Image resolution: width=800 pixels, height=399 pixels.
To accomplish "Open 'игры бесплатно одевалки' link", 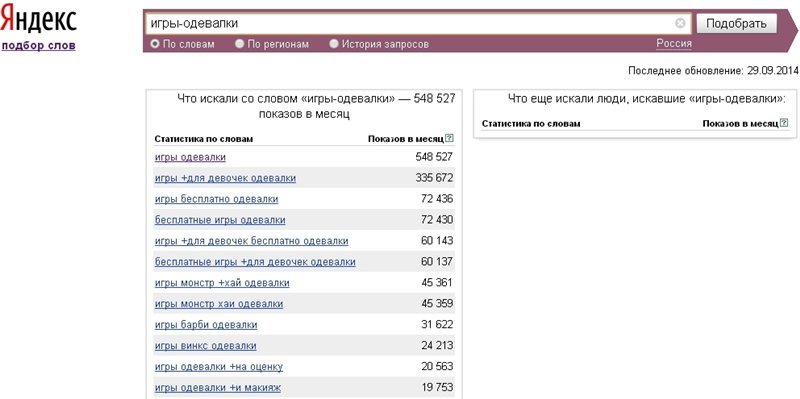I will coord(216,199).
